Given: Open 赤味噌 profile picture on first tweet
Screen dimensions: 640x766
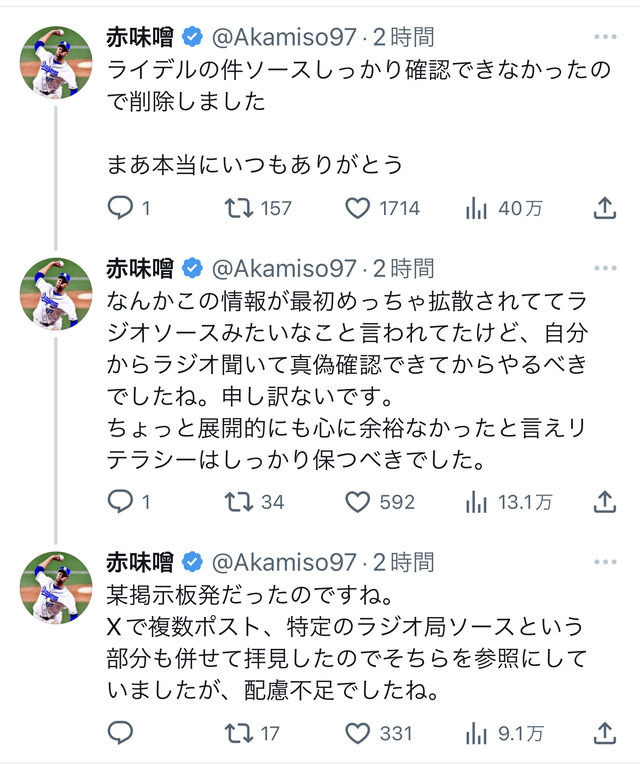Looking at the screenshot, I should (x=56, y=62).
